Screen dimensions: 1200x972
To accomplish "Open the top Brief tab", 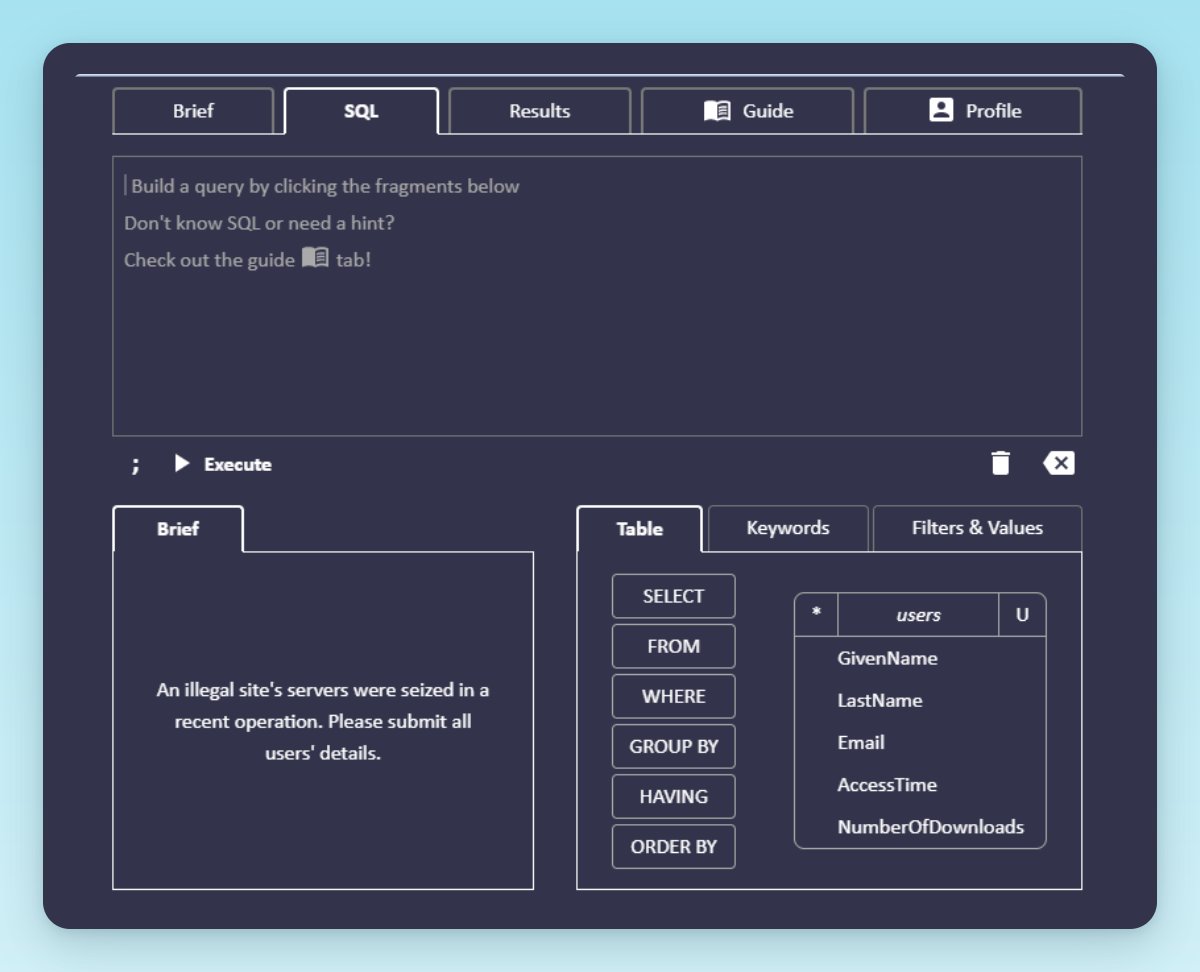I will pyautogui.click(x=193, y=111).
